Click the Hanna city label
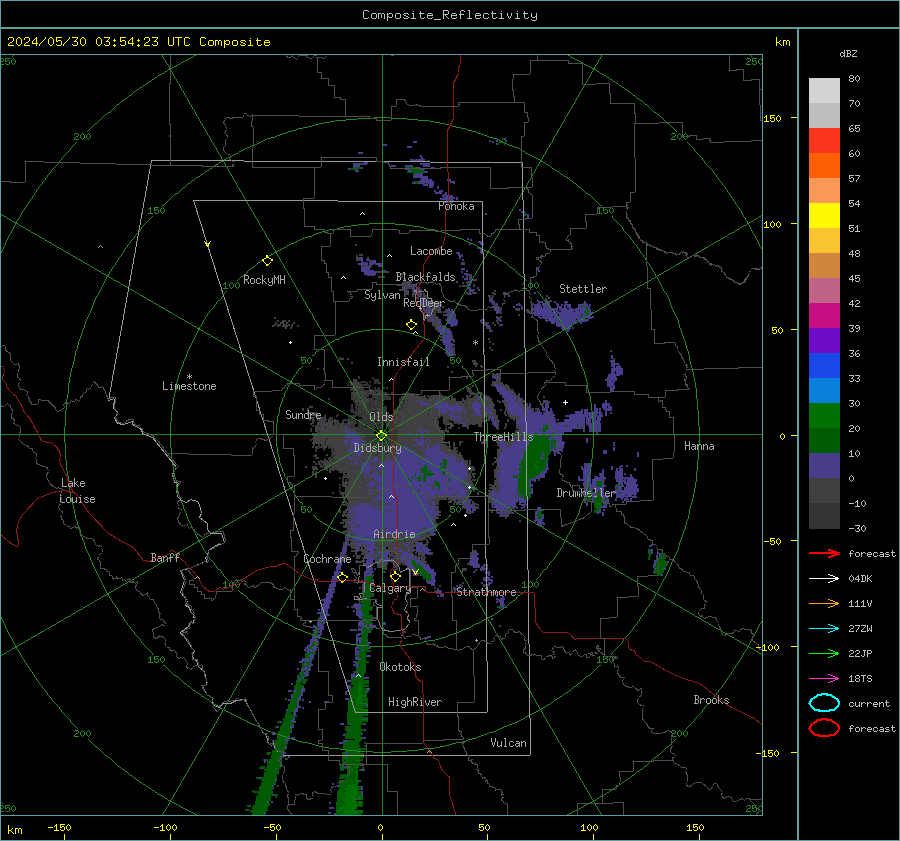Screen dimensions: 900x841 [x=699, y=446]
